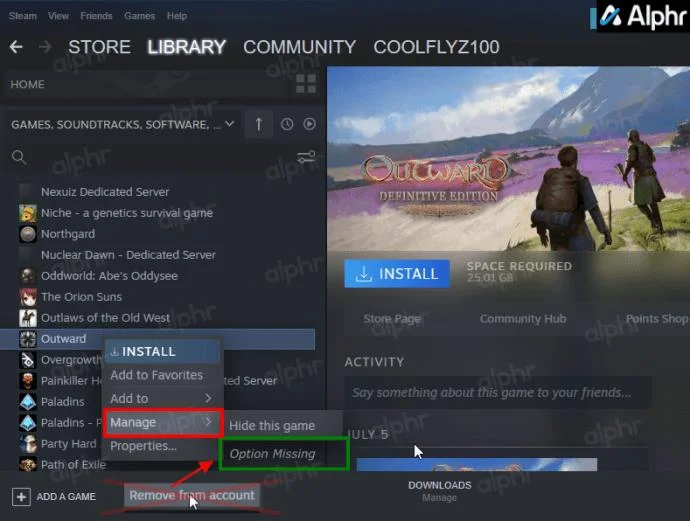The width and height of the screenshot is (690, 521).
Task: Click the Add a Game plus icon
Action: pyautogui.click(x=21, y=497)
